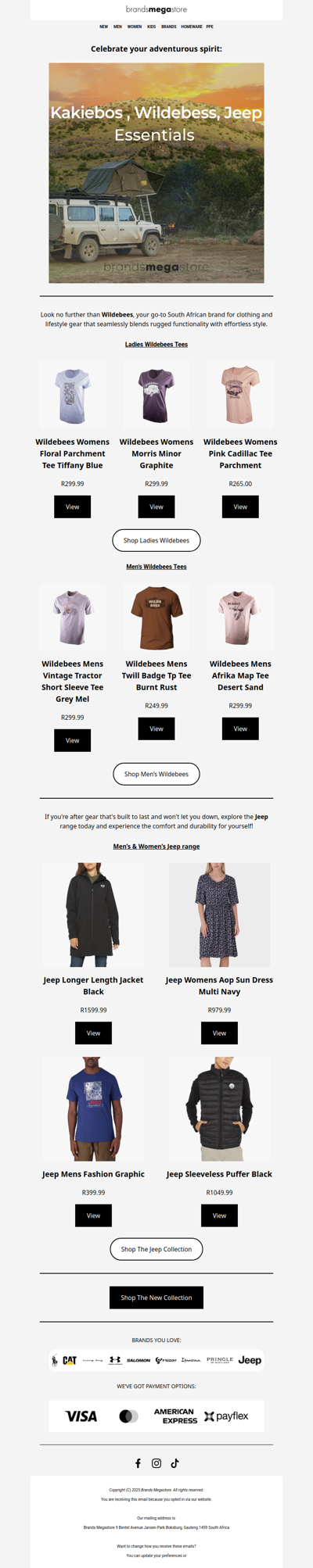The height and width of the screenshot is (1568, 313).
Task: Click Shop The Jeep Collection button
Action: click(x=156, y=1249)
